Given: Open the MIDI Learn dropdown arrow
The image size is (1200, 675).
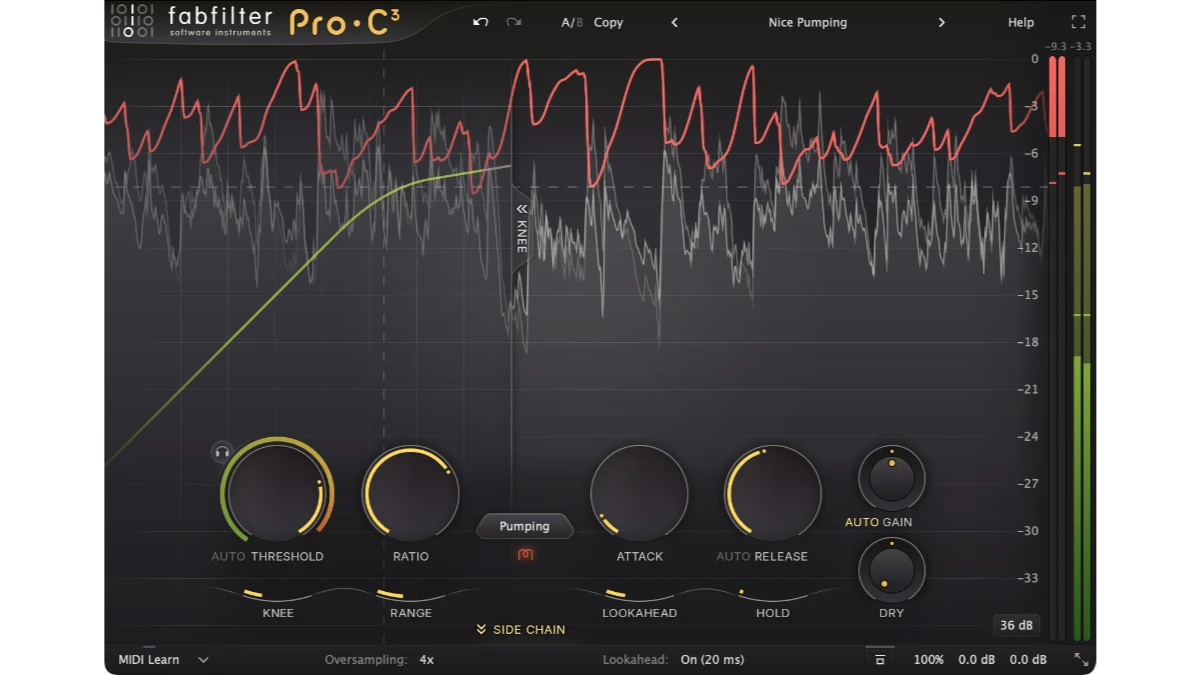Looking at the screenshot, I should (x=203, y=660).
